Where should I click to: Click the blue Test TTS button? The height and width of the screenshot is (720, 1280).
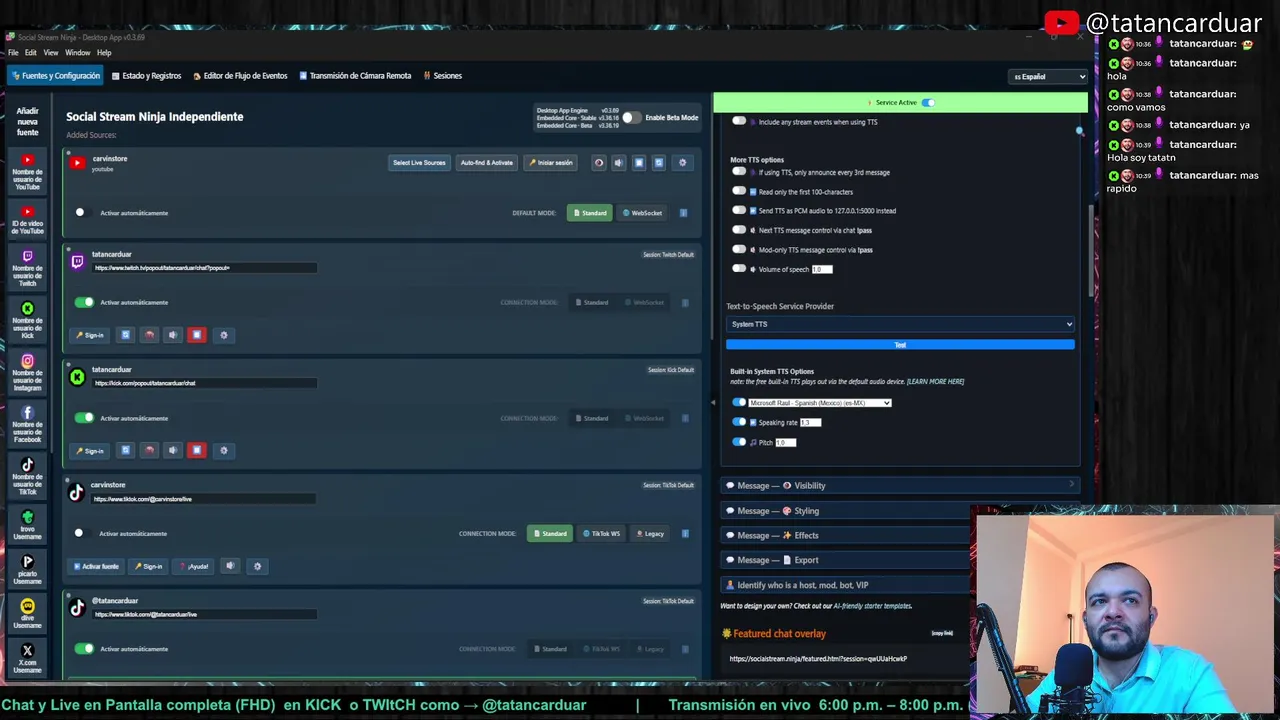point(900,345)
